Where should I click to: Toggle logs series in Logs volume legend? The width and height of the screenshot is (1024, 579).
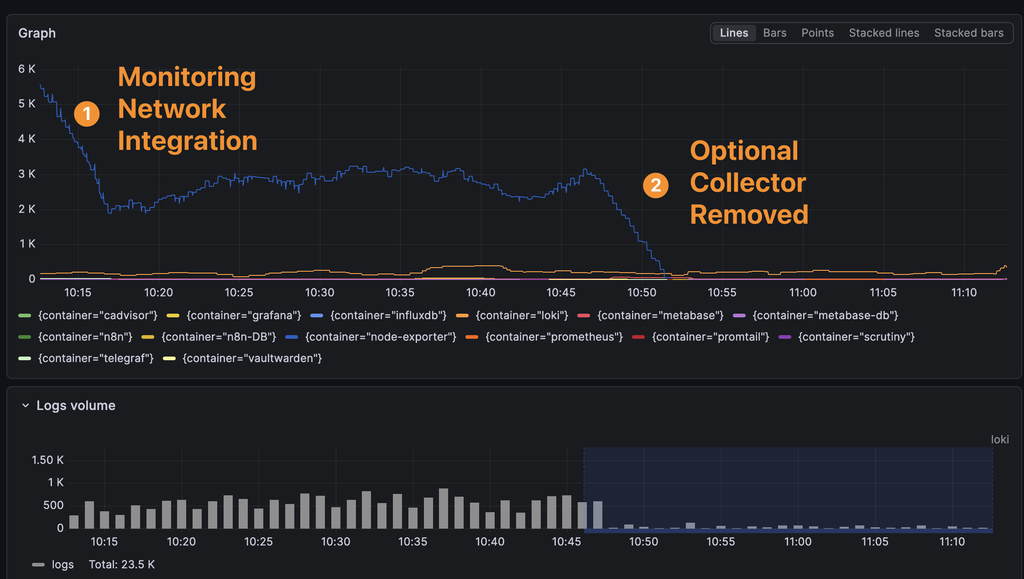click(63, 565)
